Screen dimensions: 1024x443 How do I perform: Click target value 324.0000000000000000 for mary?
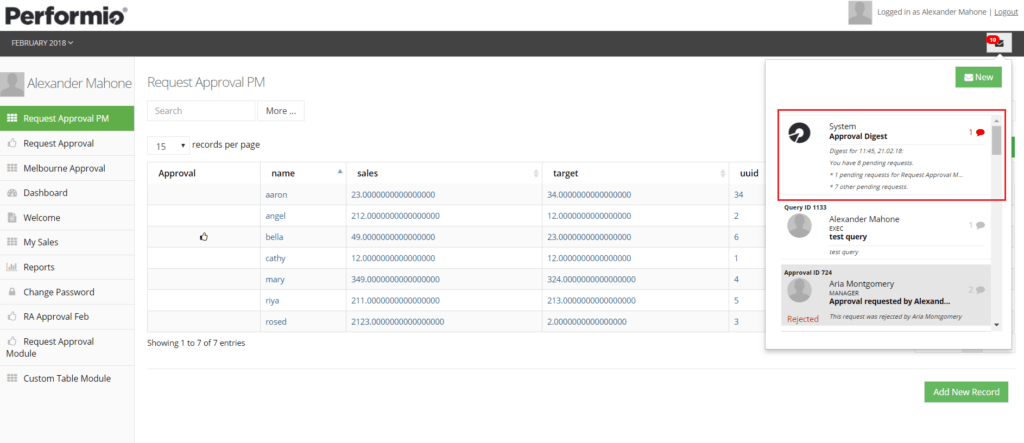coord(592,279)
